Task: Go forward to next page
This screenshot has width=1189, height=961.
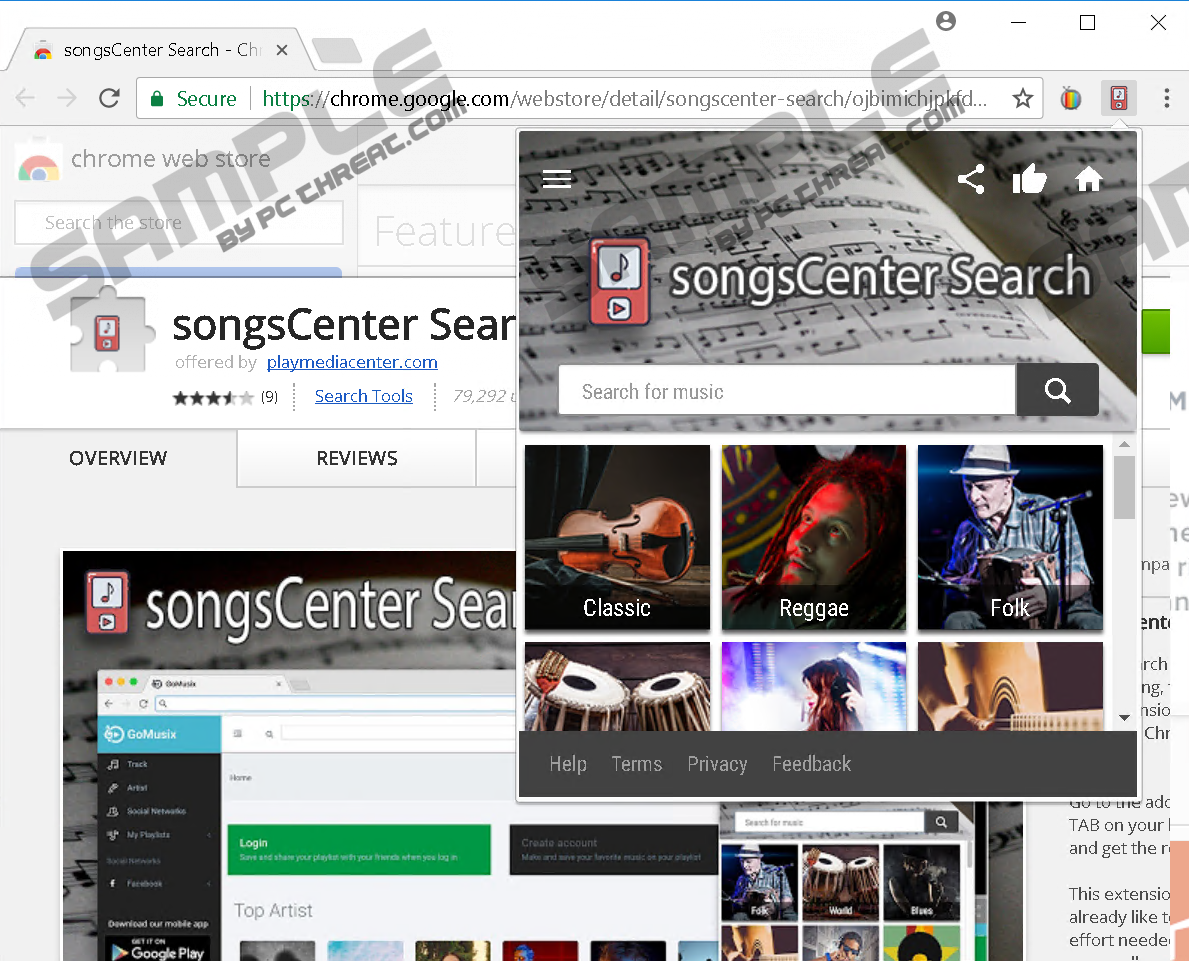Action: point(67,98)
